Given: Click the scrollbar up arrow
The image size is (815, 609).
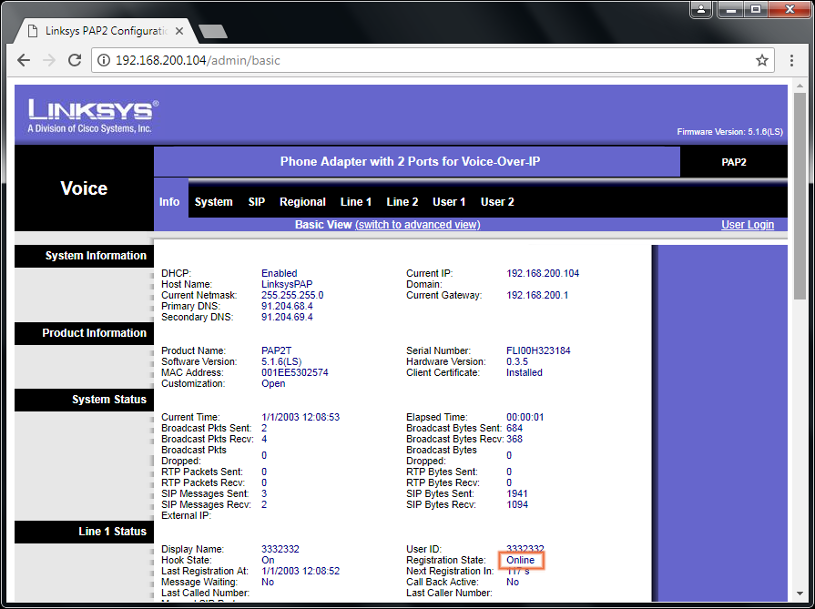Looking at the screenshot, I should [x=800, y=85].
